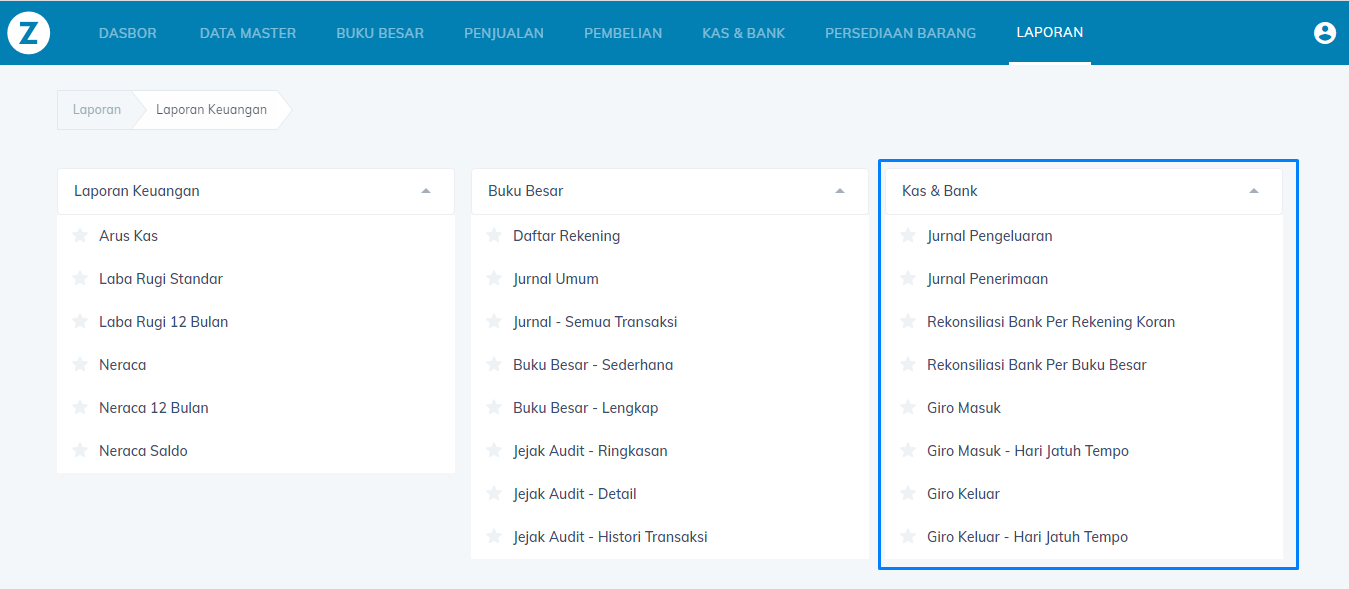Image resolution: width=1349 pixels, height=589 pixels.
Task: Toggle star on Laba Rugi Standar
Action: coord(80,278)
